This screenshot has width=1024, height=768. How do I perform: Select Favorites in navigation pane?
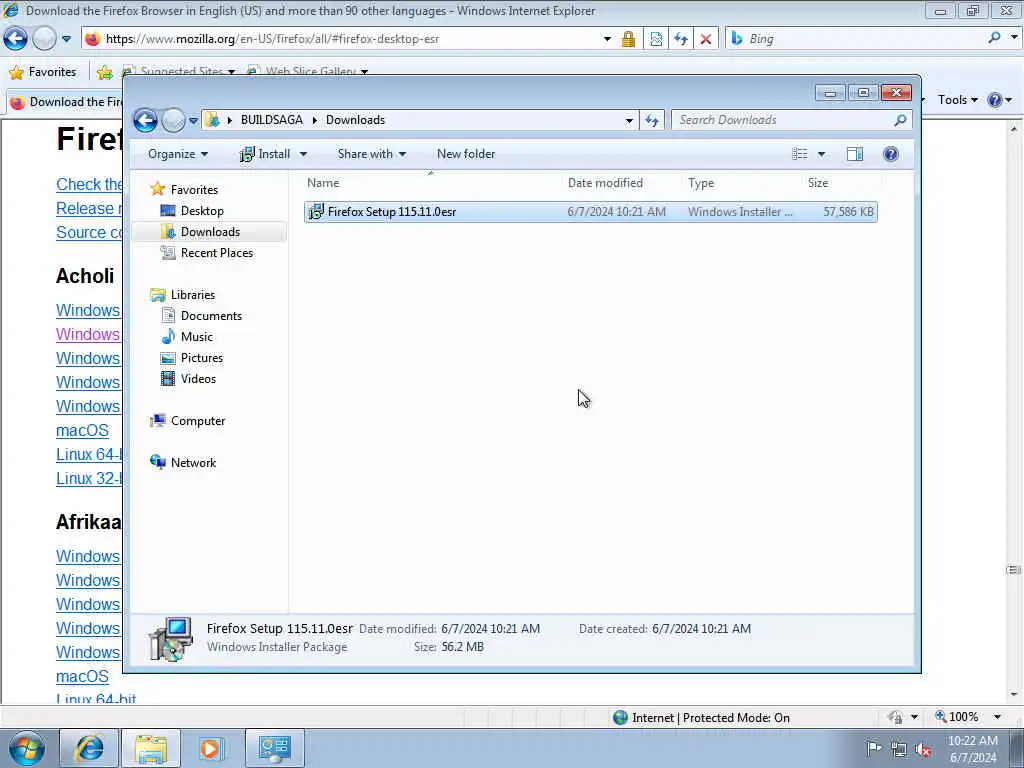pos(194,189)
